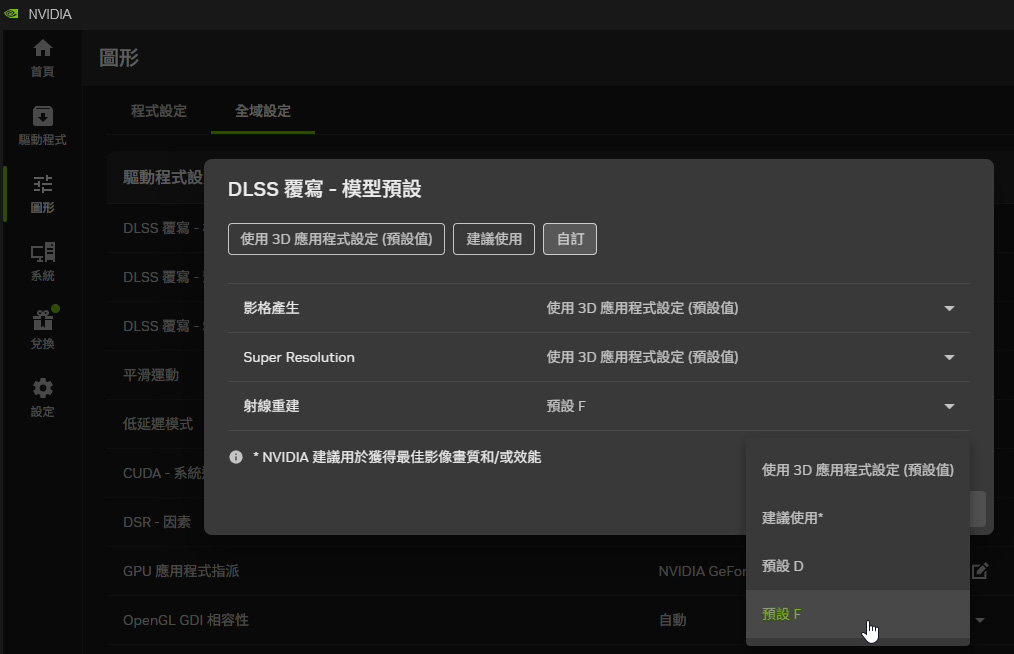Click the CUDA - 系統 setting row

click(x=164, y=474)
